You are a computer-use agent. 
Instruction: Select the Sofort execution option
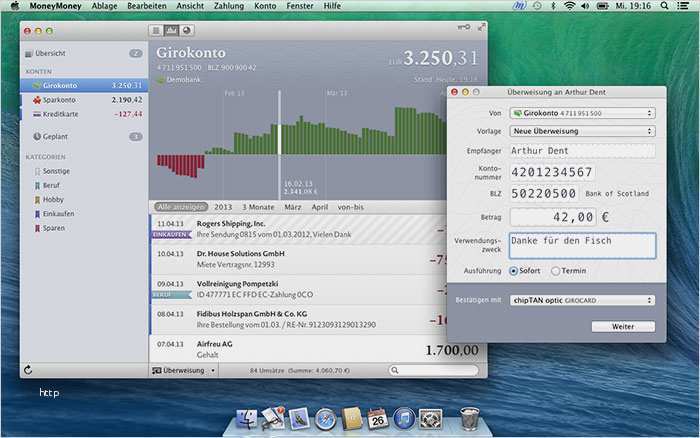coord(525,271)
